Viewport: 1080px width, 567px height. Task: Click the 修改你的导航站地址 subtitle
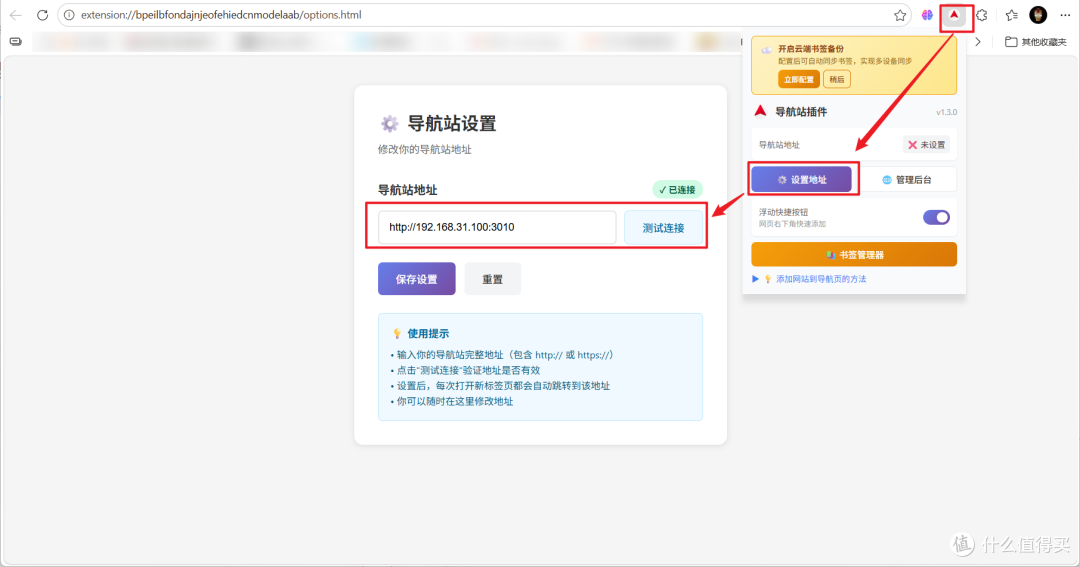click(425, 150)
